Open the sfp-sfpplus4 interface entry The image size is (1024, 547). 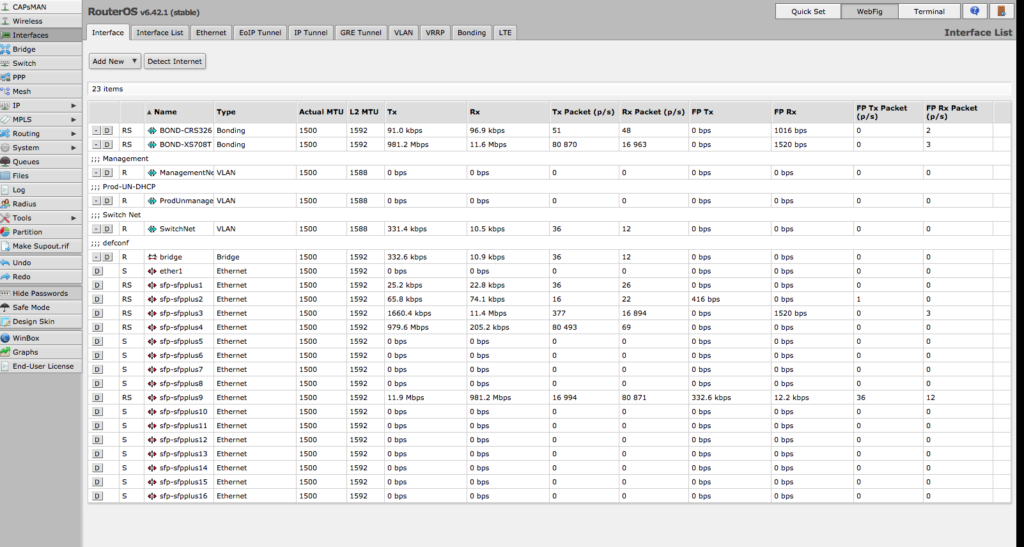click(x=181, y=327)
